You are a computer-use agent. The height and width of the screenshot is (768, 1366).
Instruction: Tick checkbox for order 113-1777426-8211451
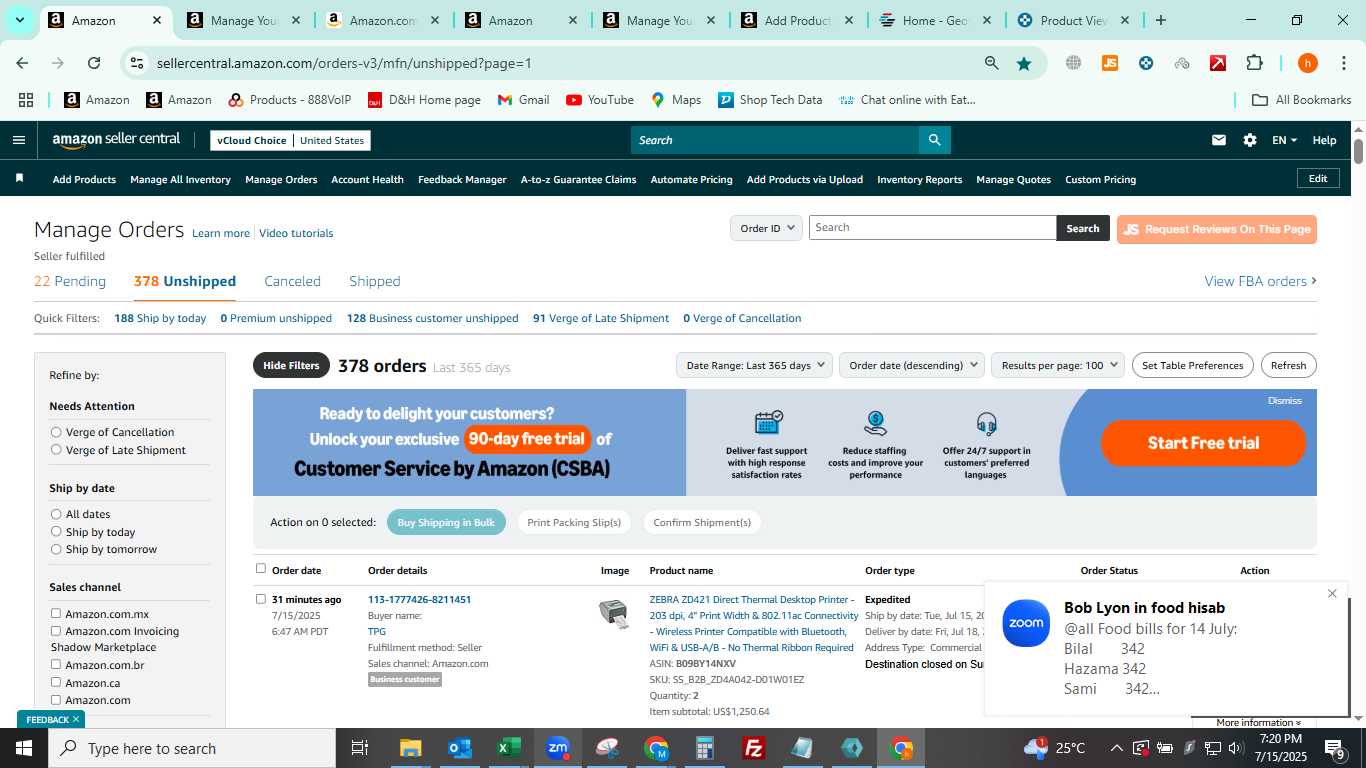(261, 599)
